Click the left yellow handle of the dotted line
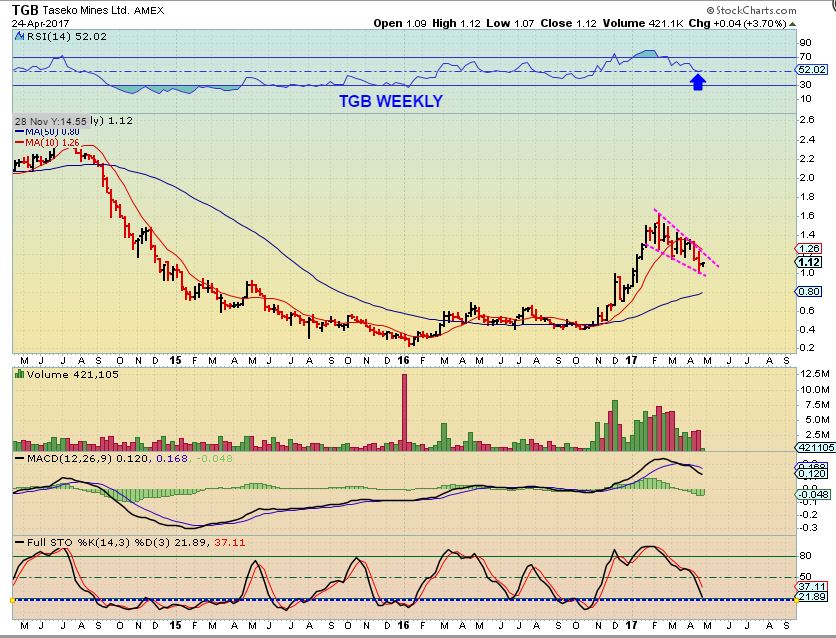Image resolution: width=836 pixels, height=638 pixels. tap(12, 600)
